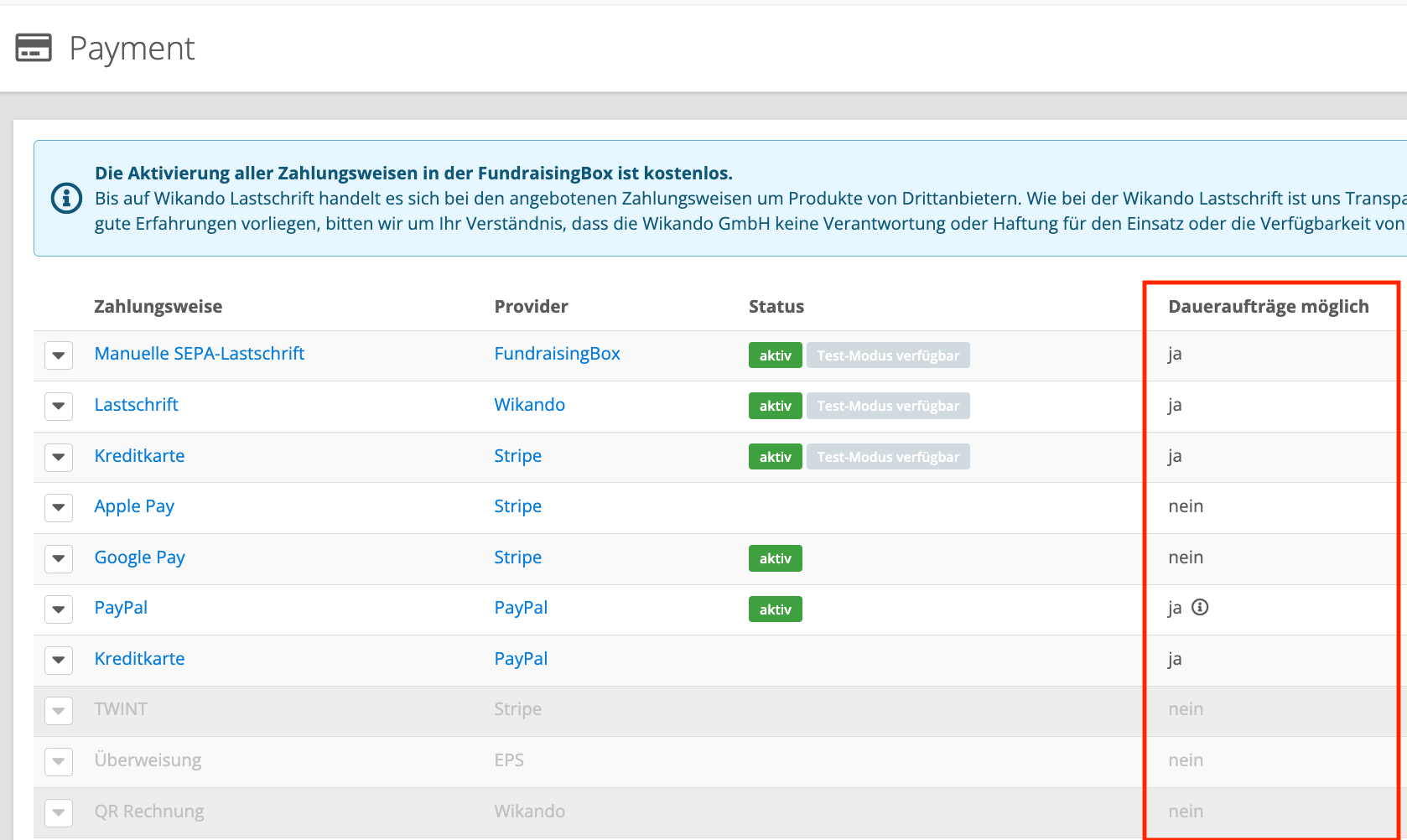The height and width of the screenshot is (840, 1407).
Task: Click the info icon in the blue notice
Action: tap(66, 199)
